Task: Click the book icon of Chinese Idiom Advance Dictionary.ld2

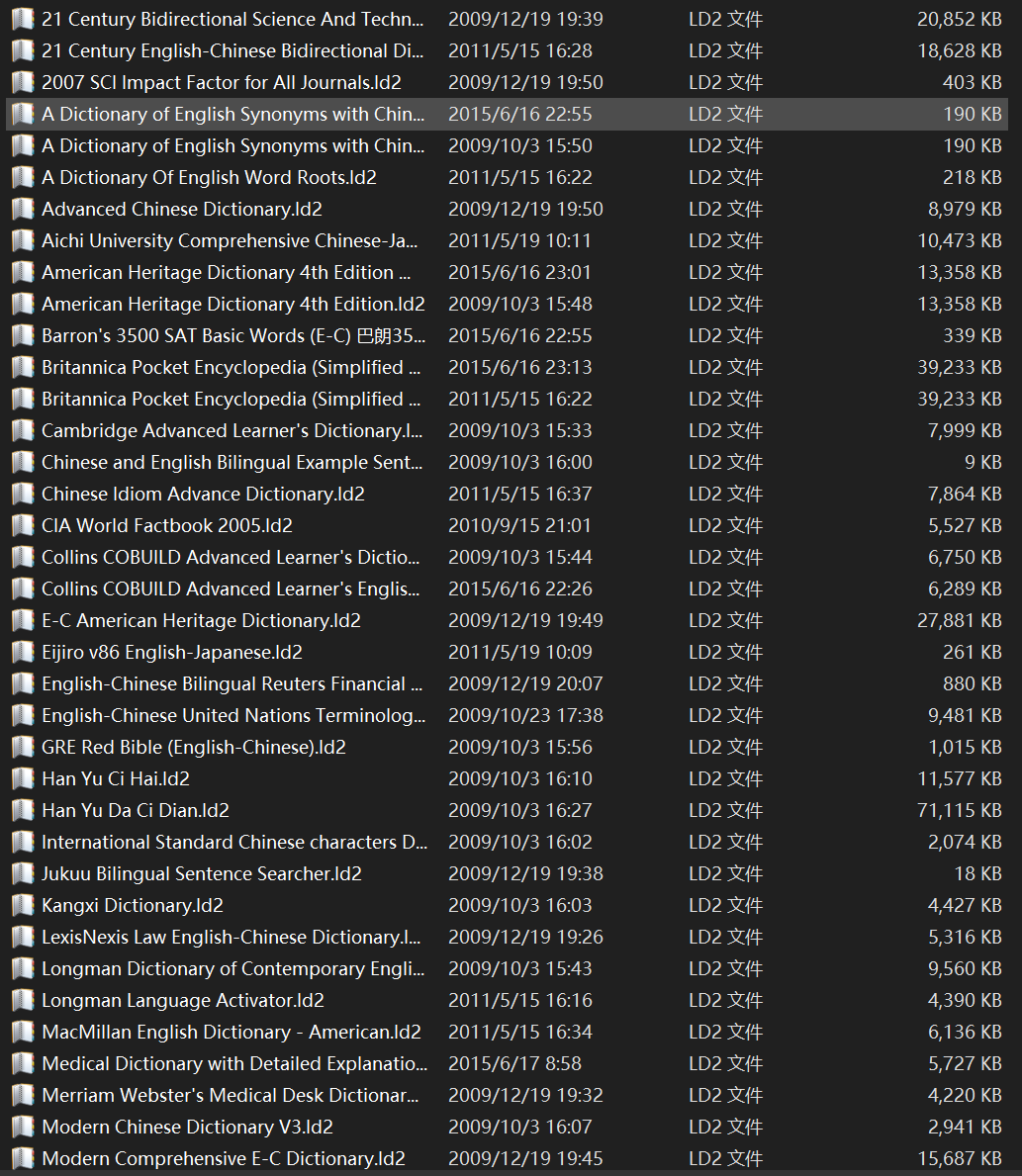Action: point(24,494)
